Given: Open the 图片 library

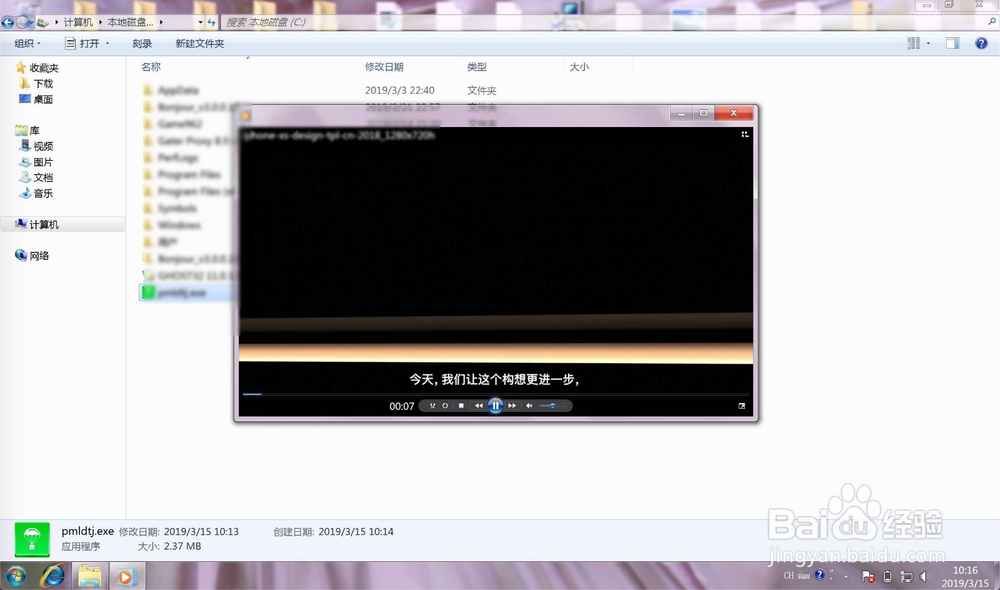Looking at the screenshot, I should point(43,162).
